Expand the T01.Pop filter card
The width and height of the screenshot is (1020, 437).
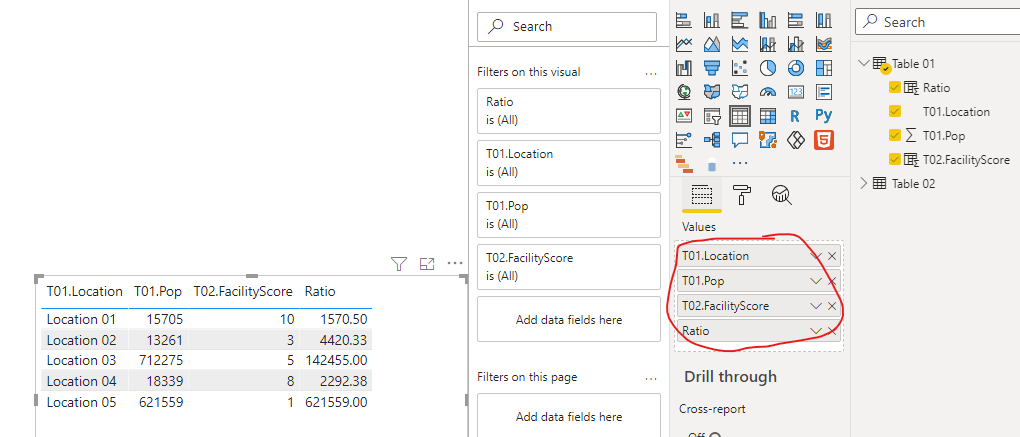click(569, 215)
